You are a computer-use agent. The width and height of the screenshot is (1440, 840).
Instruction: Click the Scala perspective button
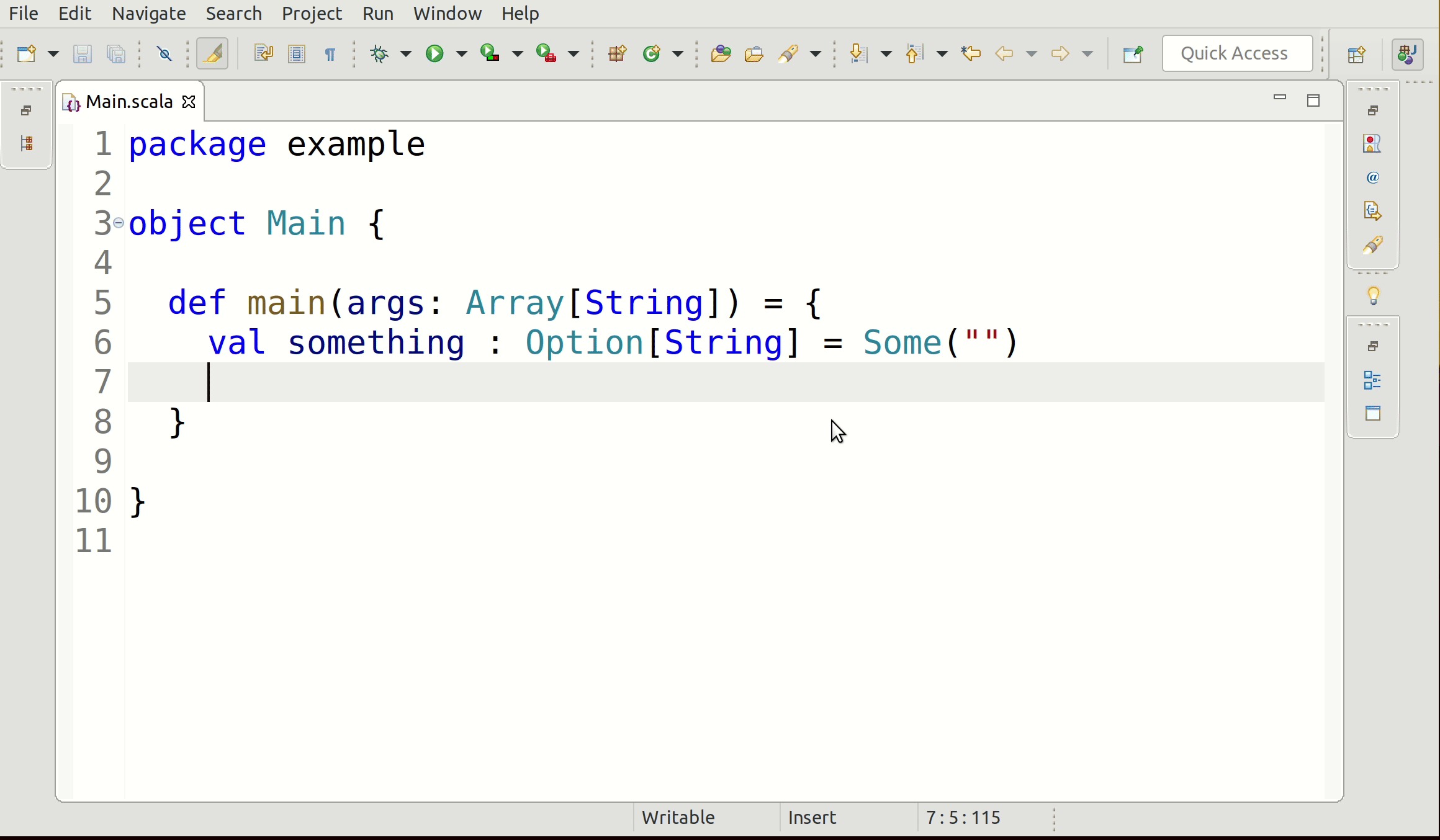[1406, 55]
